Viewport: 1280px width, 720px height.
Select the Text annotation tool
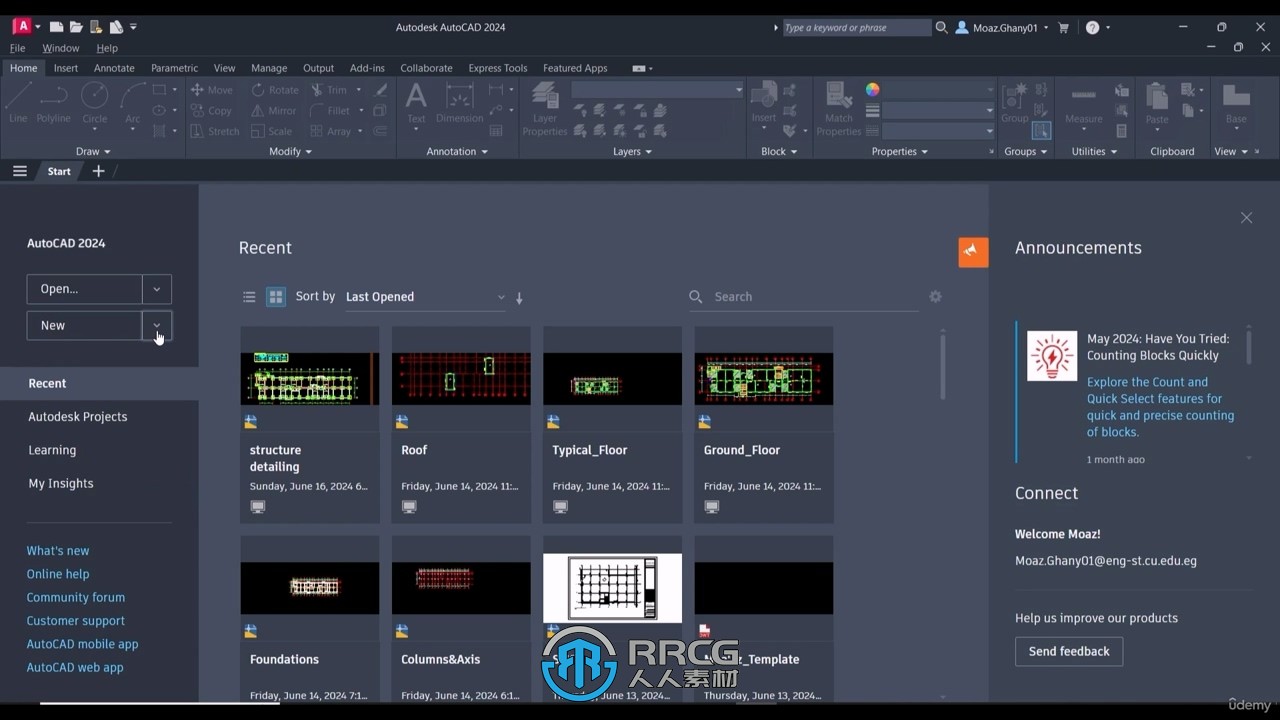point(416,103)
